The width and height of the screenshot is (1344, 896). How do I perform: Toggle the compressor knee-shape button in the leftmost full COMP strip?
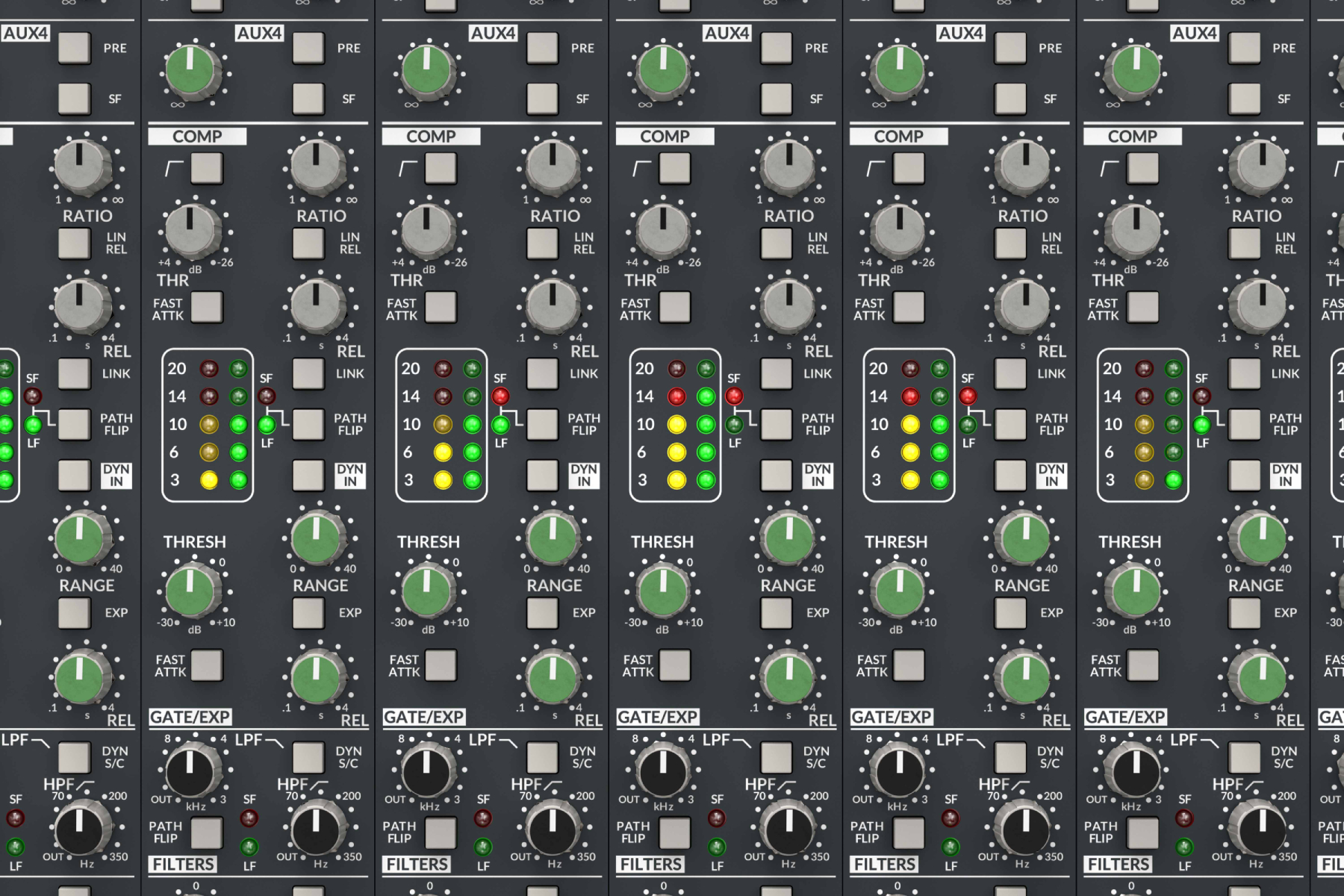tap(207, 169)
